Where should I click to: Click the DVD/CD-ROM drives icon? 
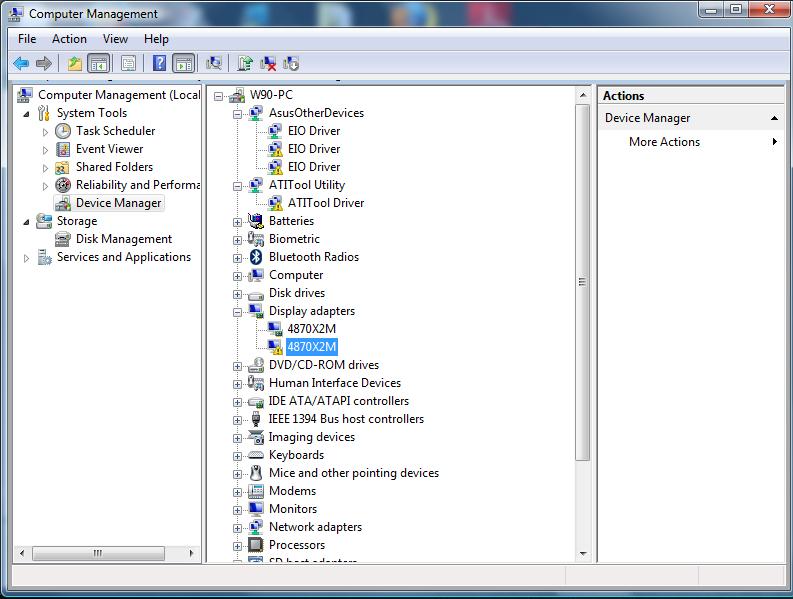click(256, 365)
